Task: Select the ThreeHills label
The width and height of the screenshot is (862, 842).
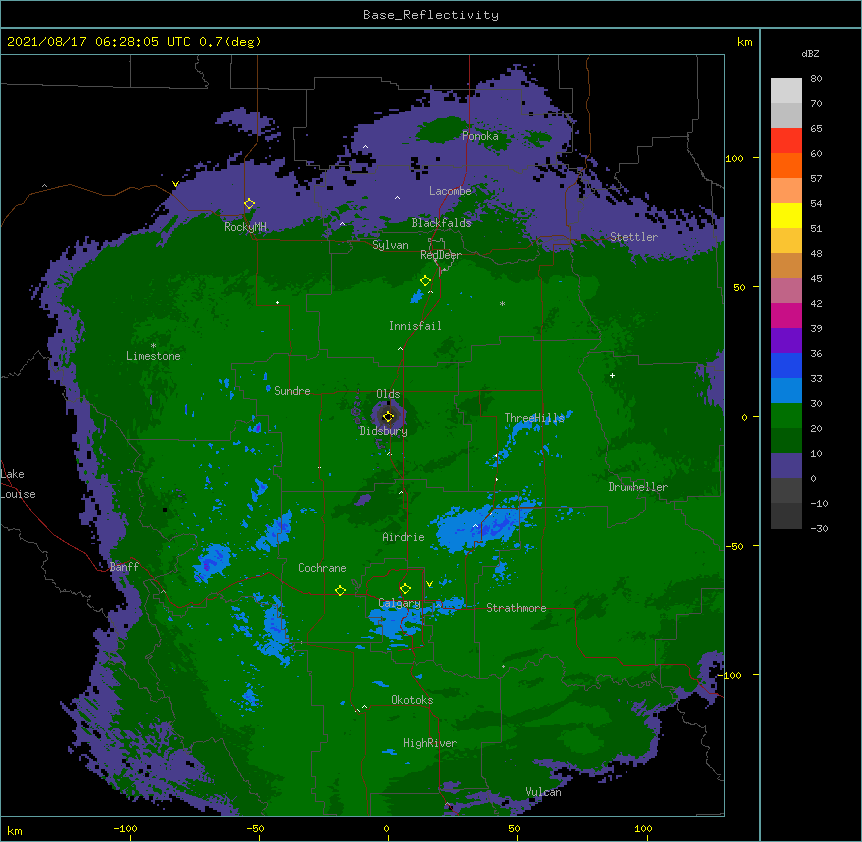Action: [x=534, y=418]
